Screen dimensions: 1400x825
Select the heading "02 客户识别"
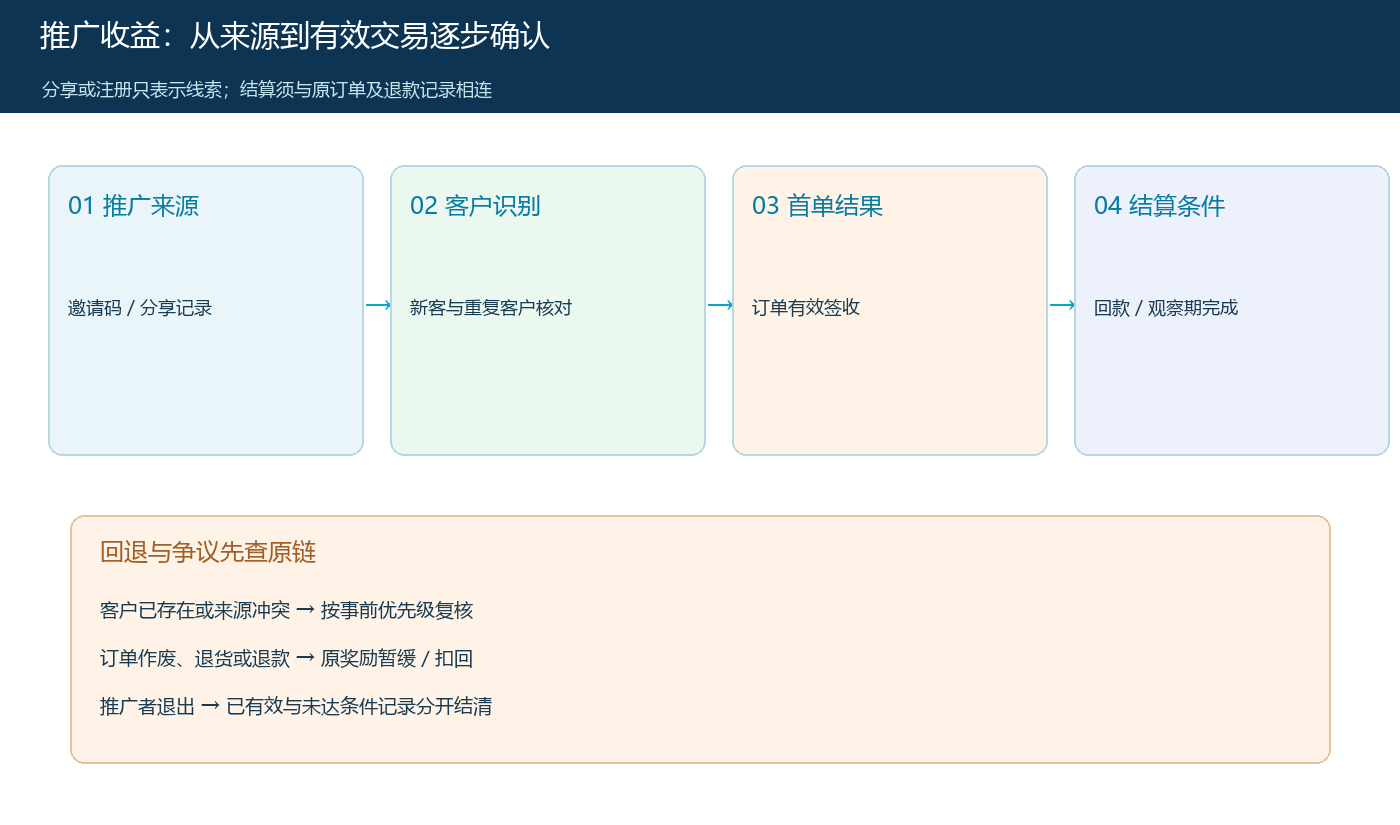(x=475, y=206)
